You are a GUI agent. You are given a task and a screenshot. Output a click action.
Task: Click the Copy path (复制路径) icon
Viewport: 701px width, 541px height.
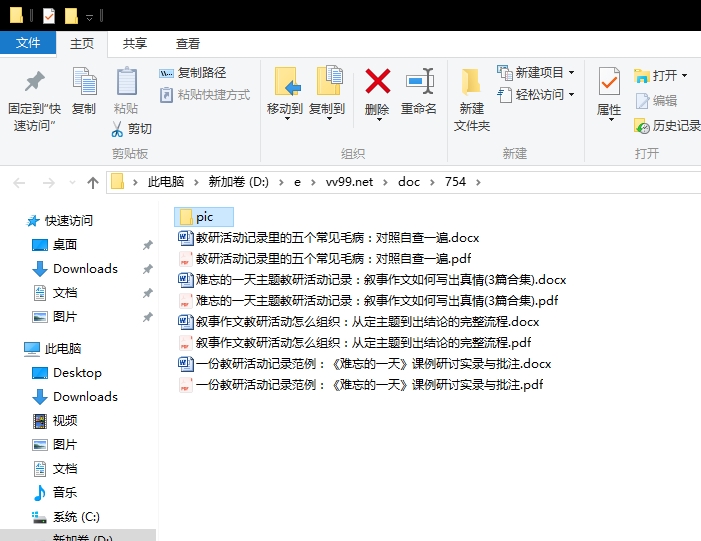tap(166, 73)
